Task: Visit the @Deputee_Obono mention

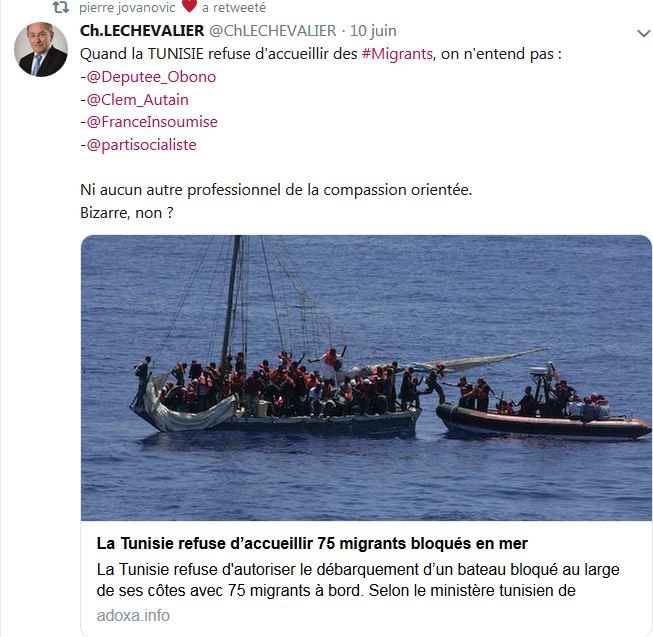Action: tap(151, 77)
